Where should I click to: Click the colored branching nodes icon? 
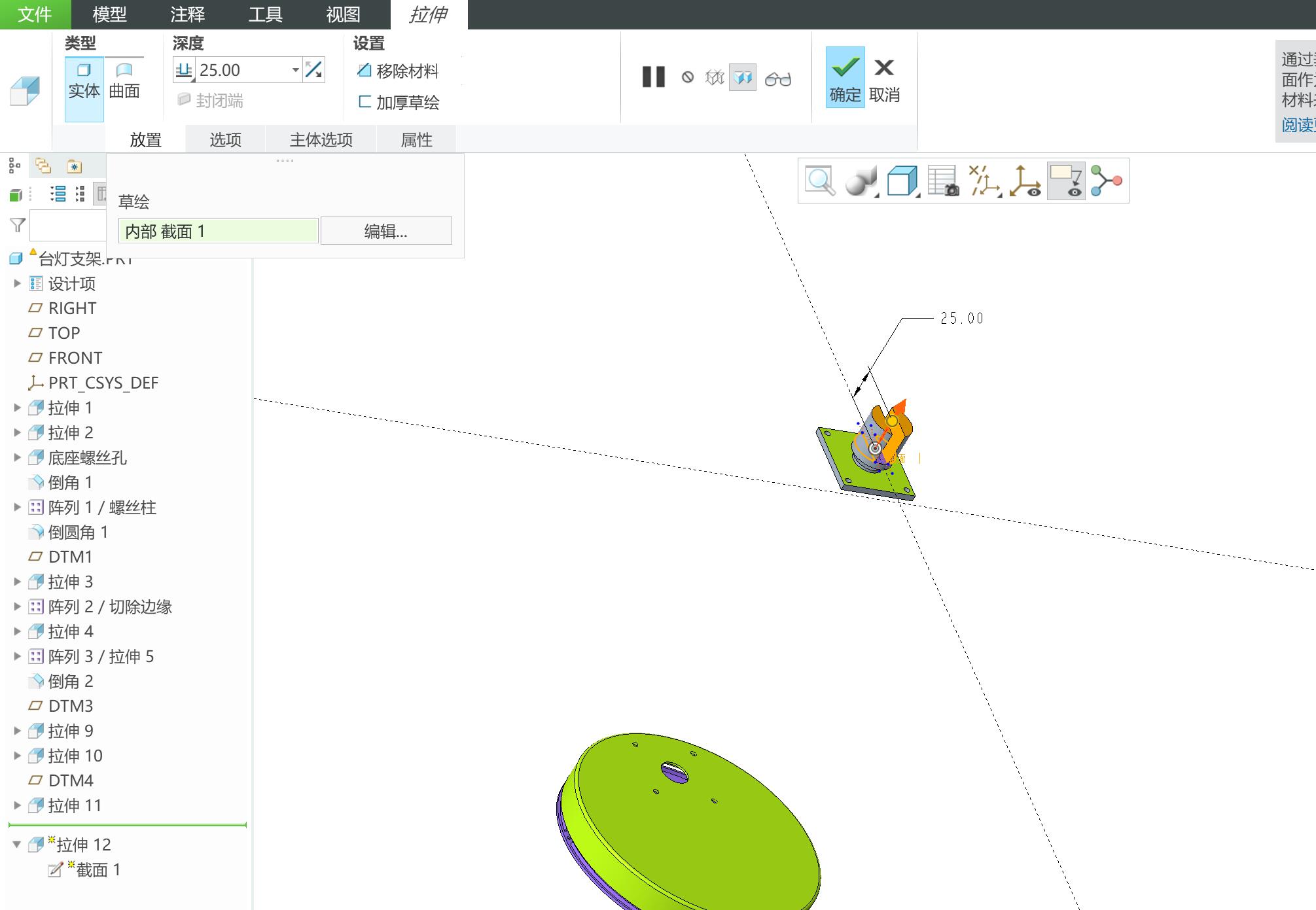(x=1107, y=181)
